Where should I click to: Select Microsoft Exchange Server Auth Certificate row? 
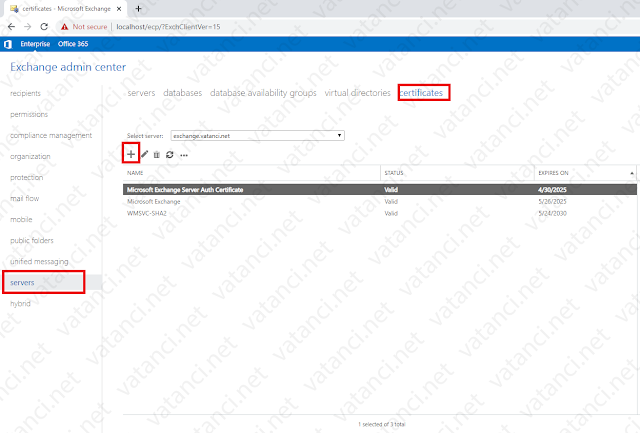click(x=380, y=189)
